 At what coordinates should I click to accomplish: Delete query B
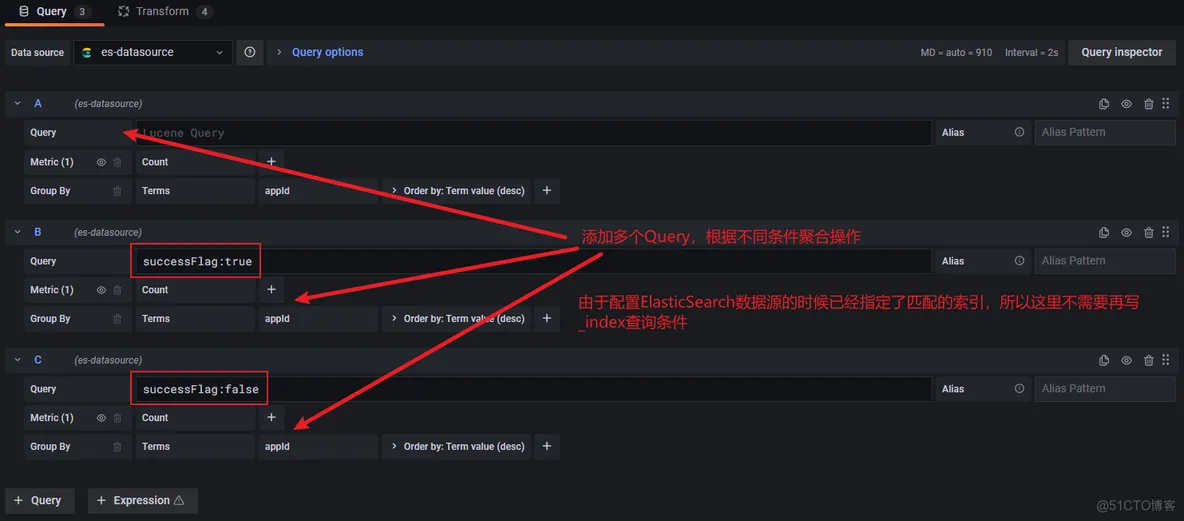click(1149, 233)
